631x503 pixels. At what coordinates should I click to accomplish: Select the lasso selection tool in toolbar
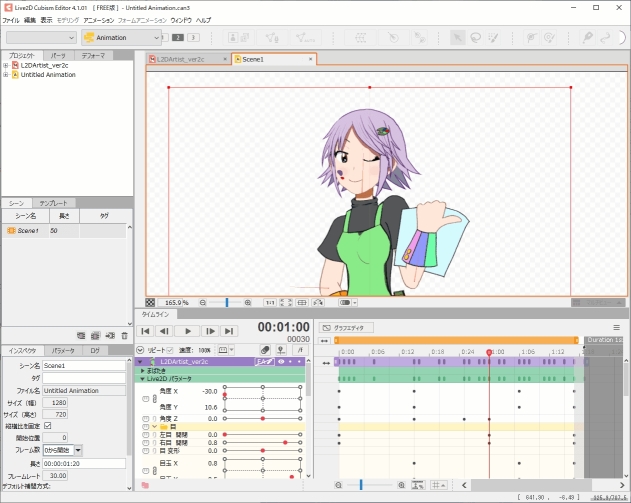pos(476,38)
